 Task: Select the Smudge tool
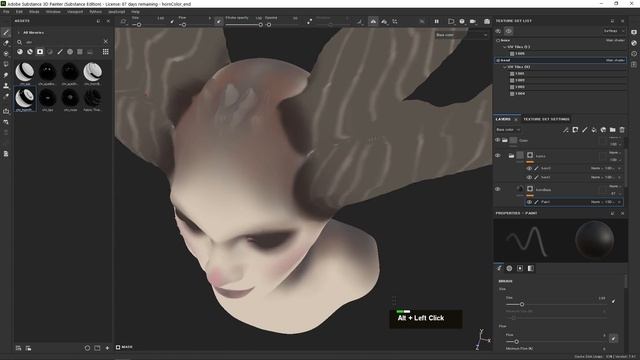coord(6,75)
